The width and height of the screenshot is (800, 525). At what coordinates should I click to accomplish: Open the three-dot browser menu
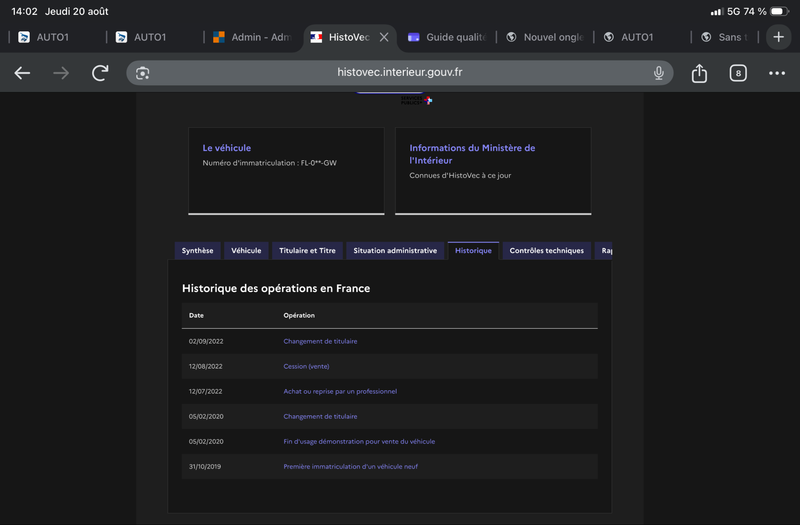(777, 73)
